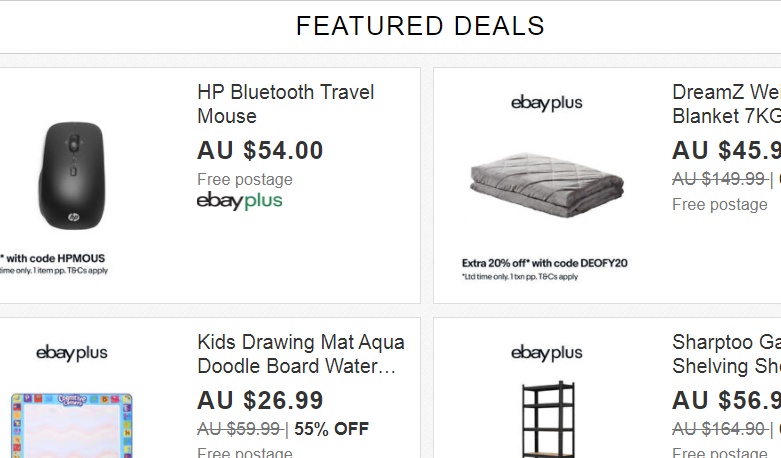
Task: Open the Sharptoo Garage Shelving listing title
Action: point(726,354)
